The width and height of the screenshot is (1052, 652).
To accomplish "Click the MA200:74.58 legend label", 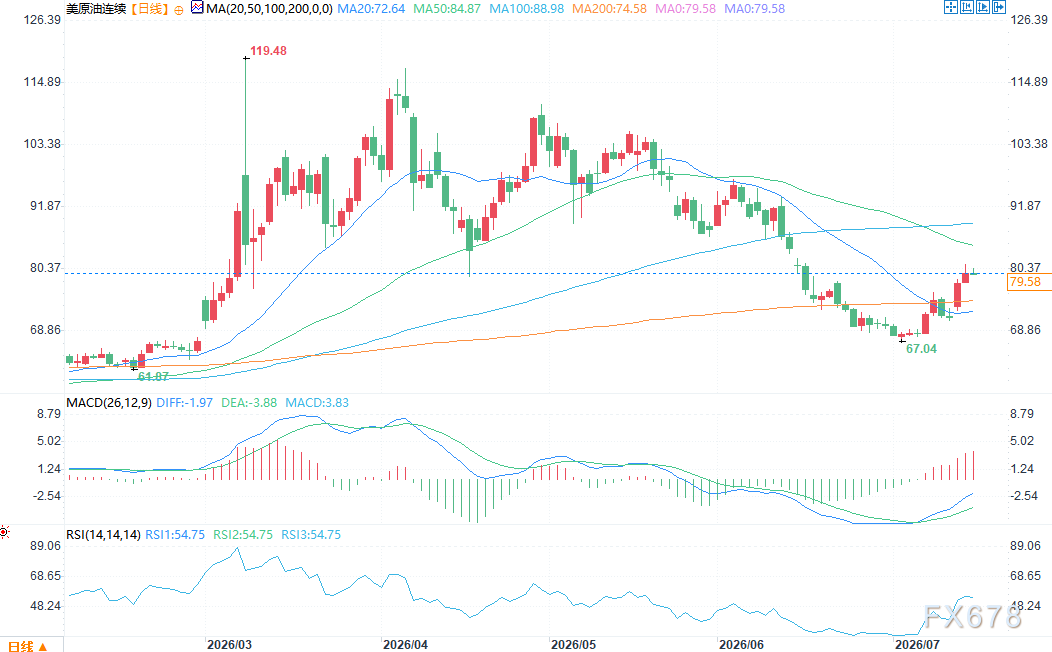I will 609,9.
